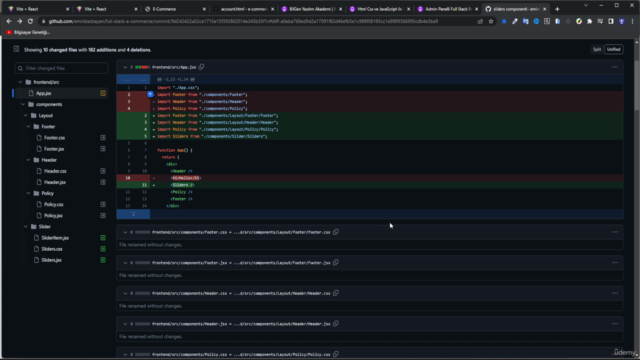
Task: Copy Footer.jsx renamed file path
Action: click(x=336, y=262)
